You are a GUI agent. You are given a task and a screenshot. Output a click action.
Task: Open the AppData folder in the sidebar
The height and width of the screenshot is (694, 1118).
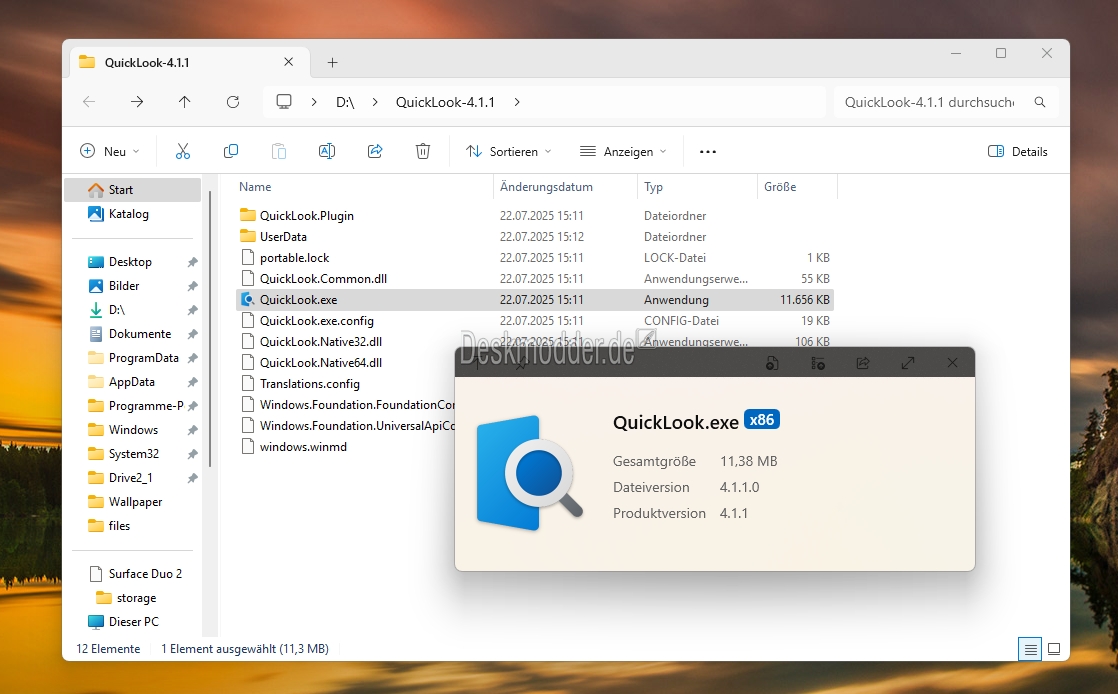pyautogui.click(x=131, y=382)
